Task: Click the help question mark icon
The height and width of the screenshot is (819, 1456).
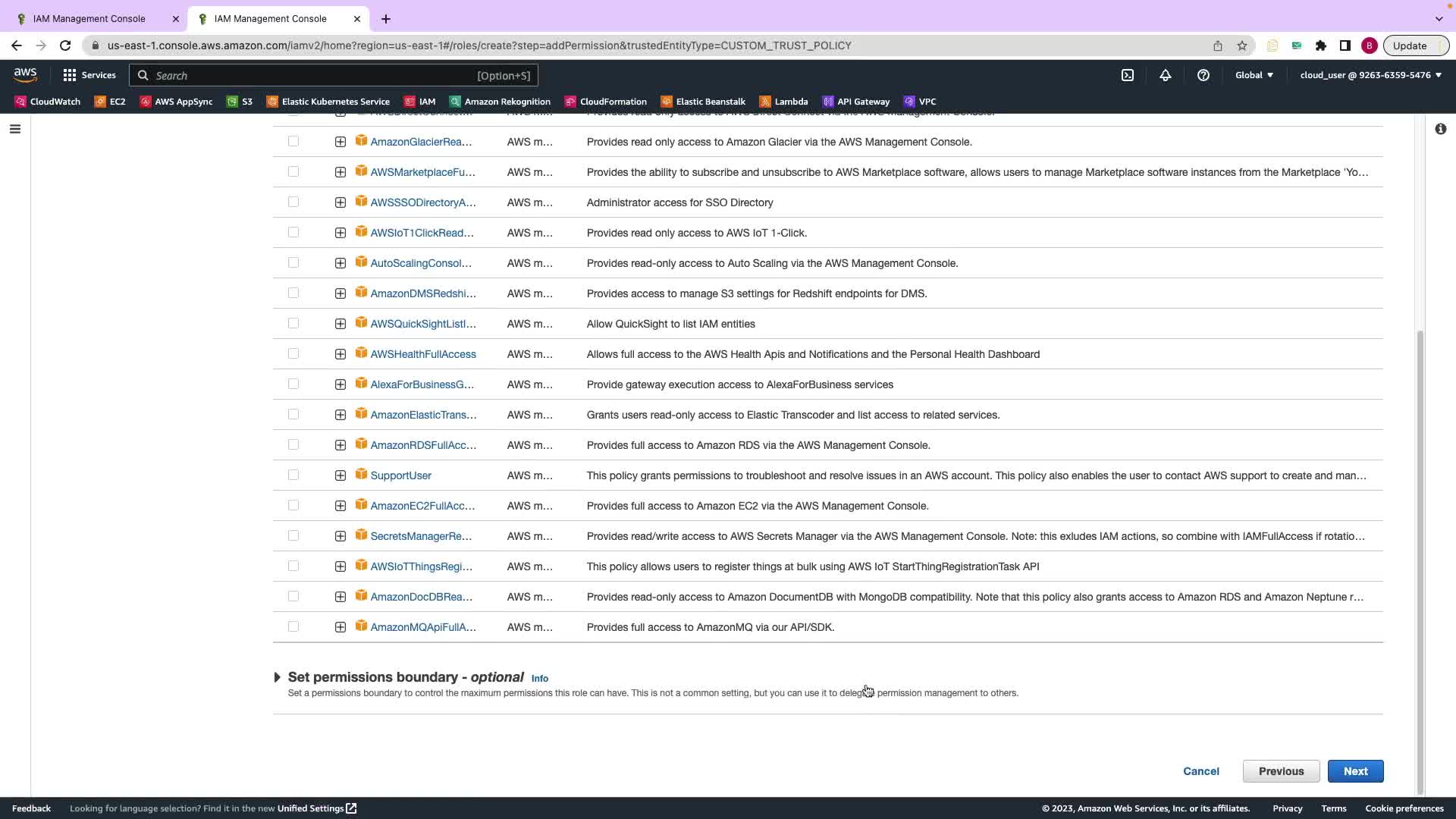Action: [x=1203, y=75]
